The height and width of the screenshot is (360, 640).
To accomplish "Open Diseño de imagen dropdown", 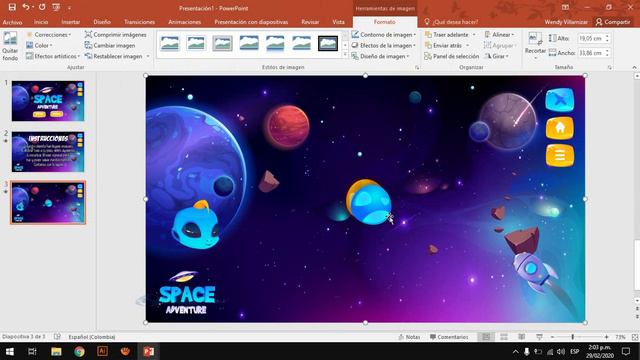I will (x=380, y=56).
